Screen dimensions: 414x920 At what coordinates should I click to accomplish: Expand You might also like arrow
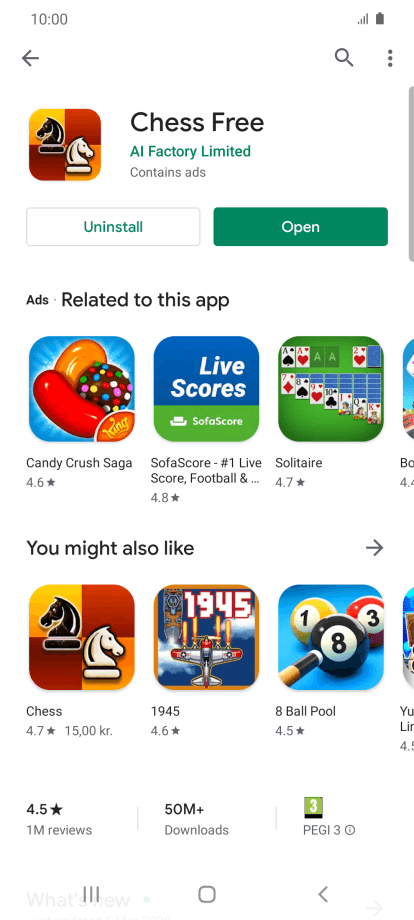[x=374, y=548]
